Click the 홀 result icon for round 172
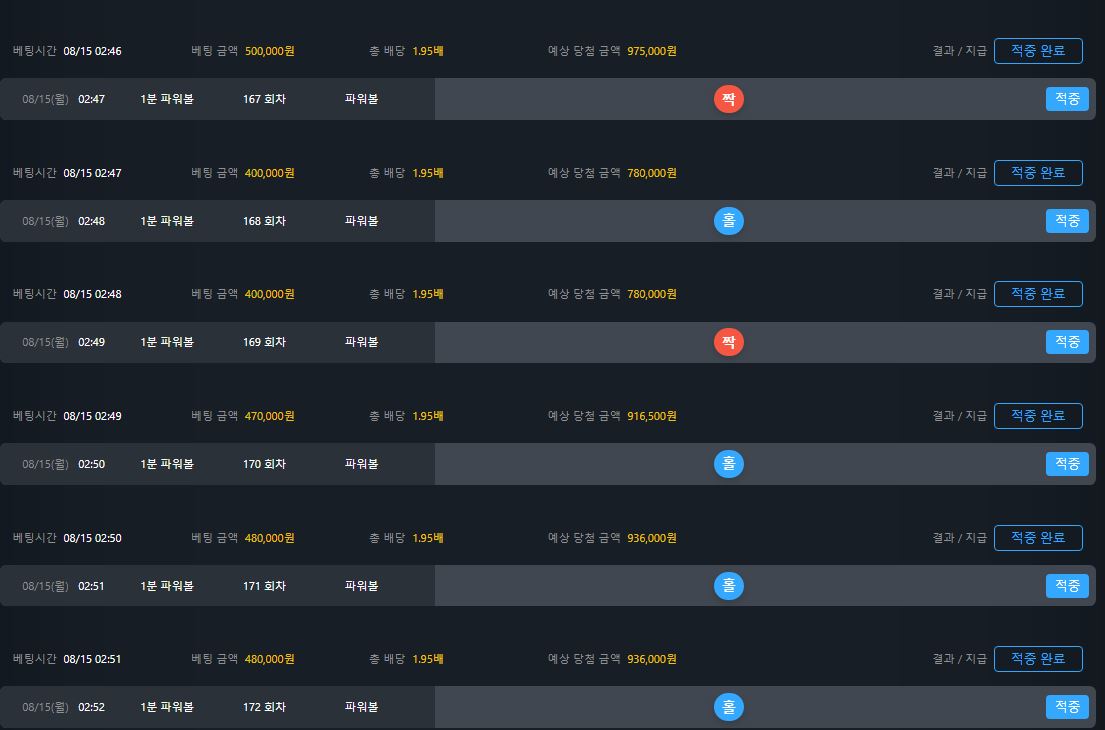Viewport: 1105px width, 730px height. pos(729,707)
